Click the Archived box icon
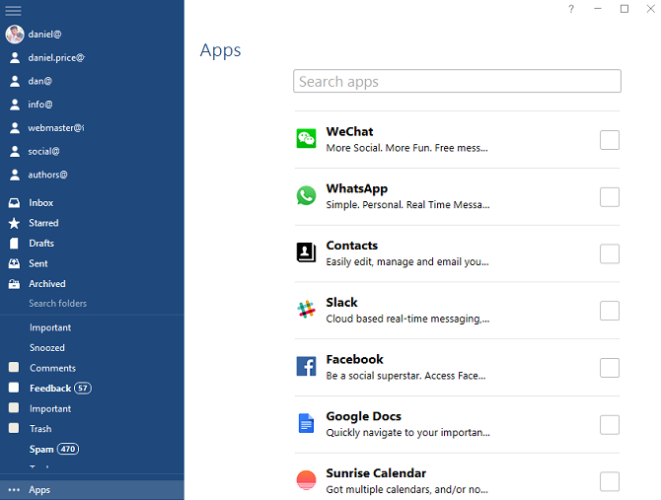 tap(14, 284)
